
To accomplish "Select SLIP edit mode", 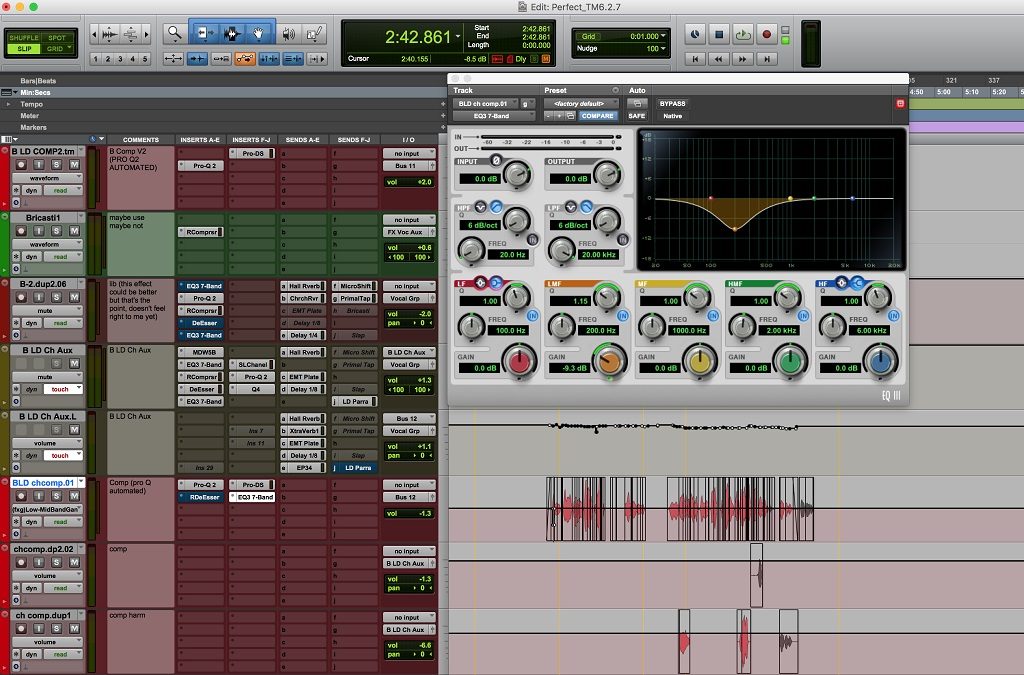I will pos(24,48).
